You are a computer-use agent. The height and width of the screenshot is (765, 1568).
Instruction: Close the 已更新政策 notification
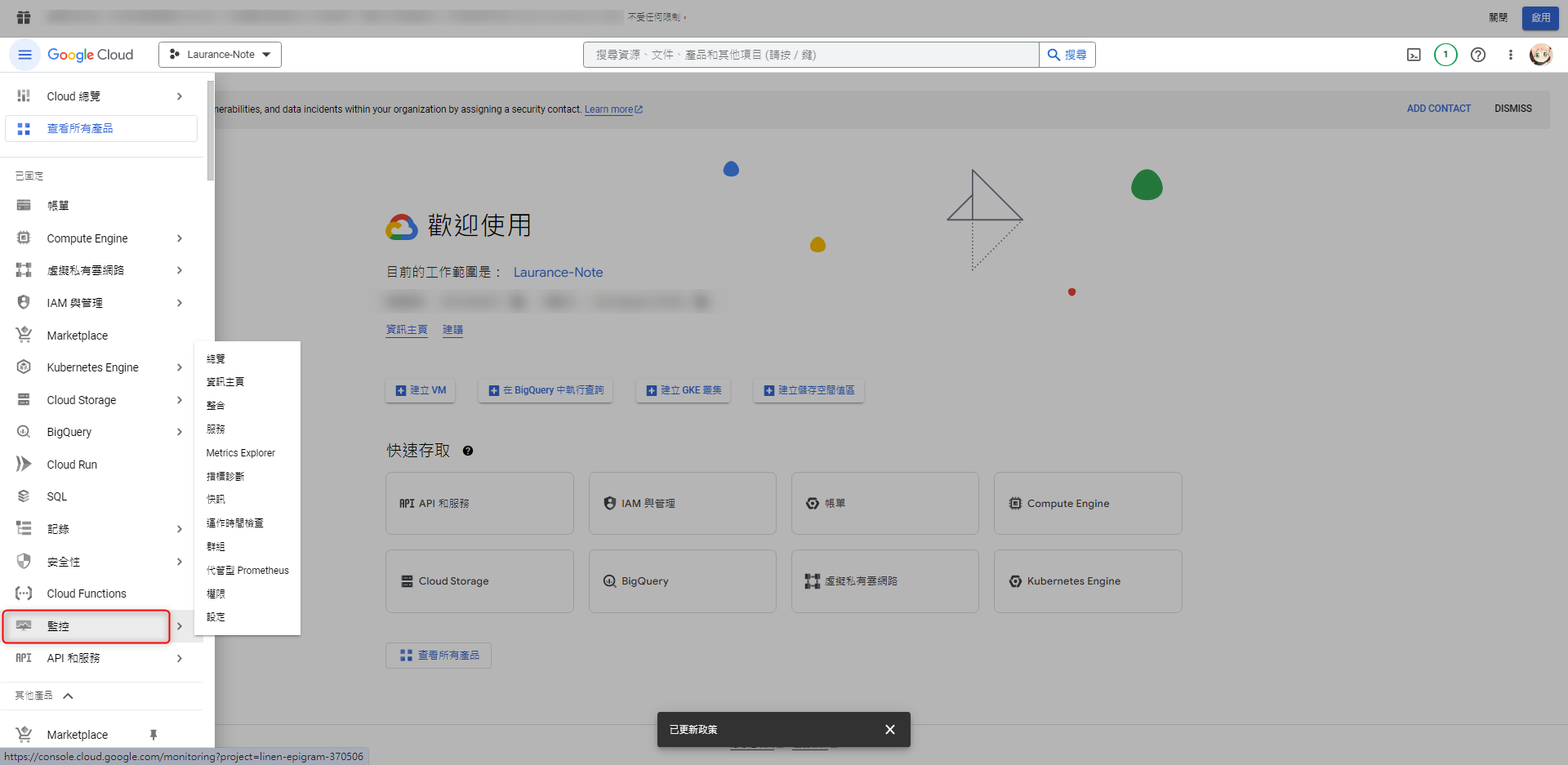coord(890,730)
